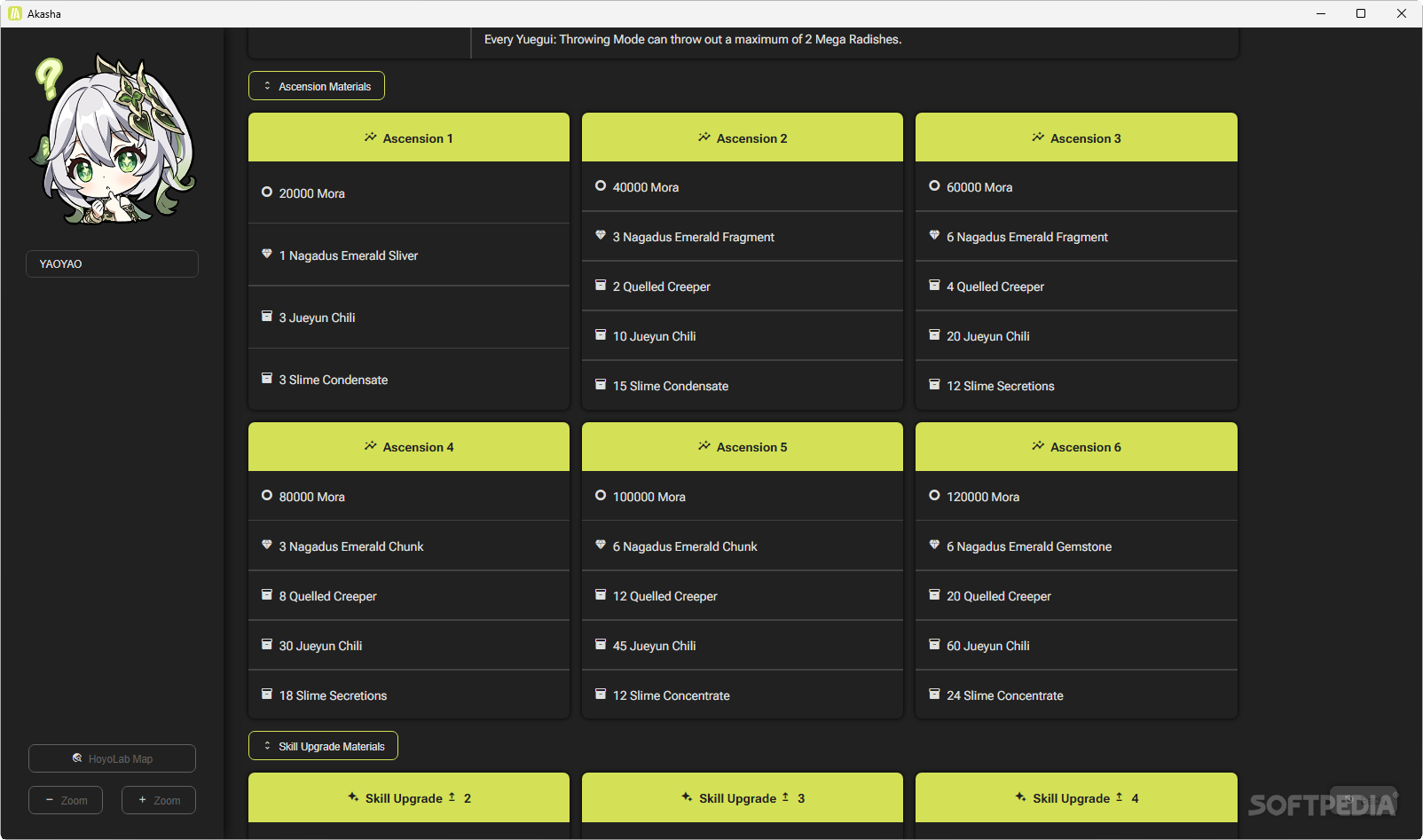The image size is (1423, 840).
Task: Click the item icon beside 3 Jueyun Chili
Action: point(267,316)
